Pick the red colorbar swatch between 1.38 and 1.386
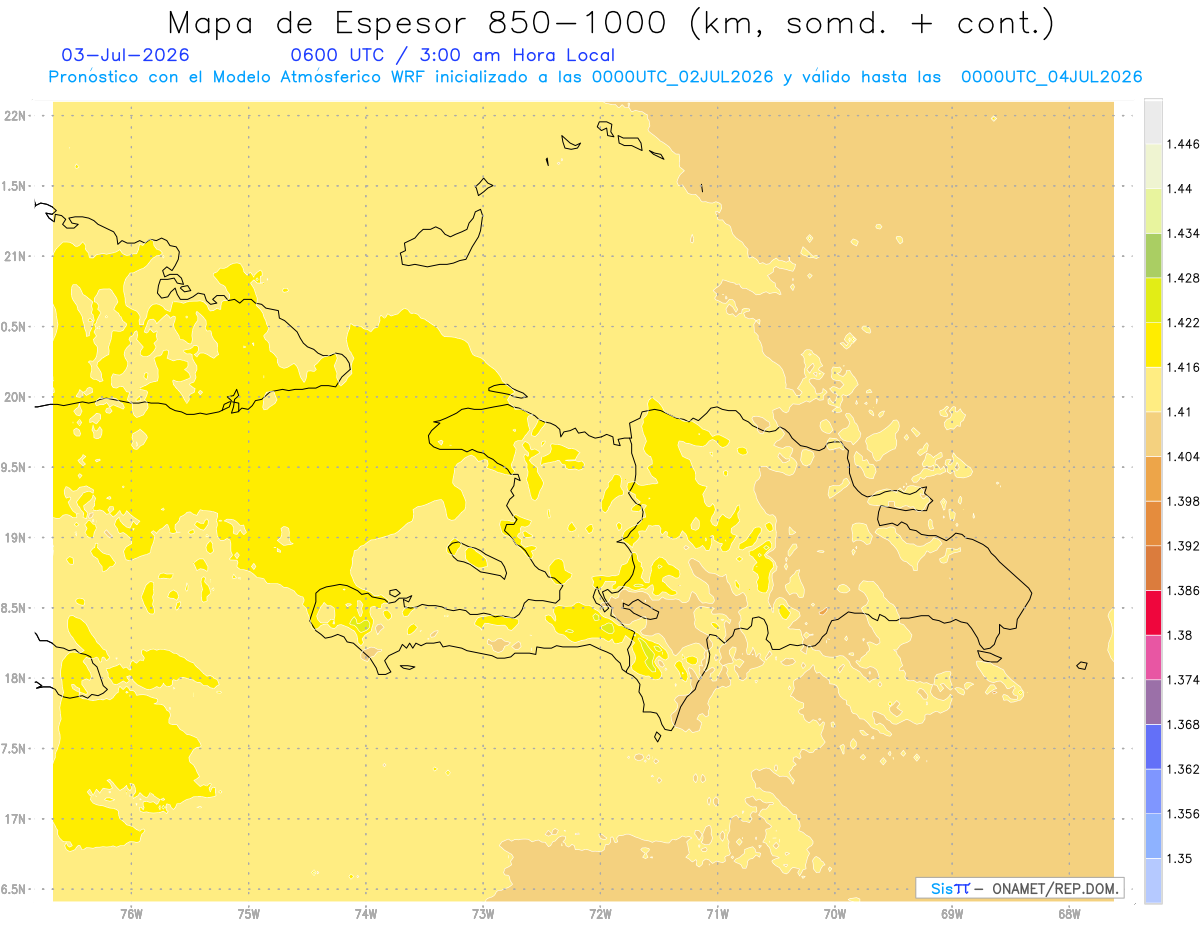The width and height of the screenshot is (1200, 927). click(x=1153, y=613)
